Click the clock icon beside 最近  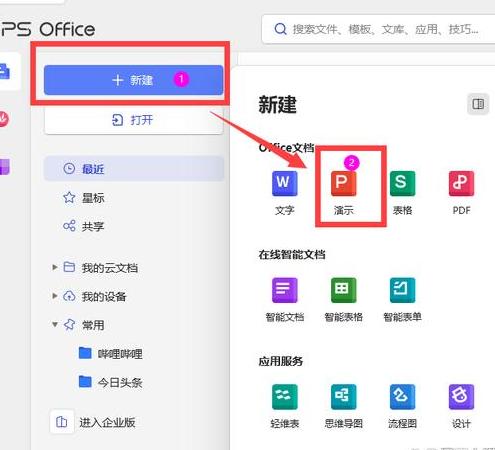69,169
